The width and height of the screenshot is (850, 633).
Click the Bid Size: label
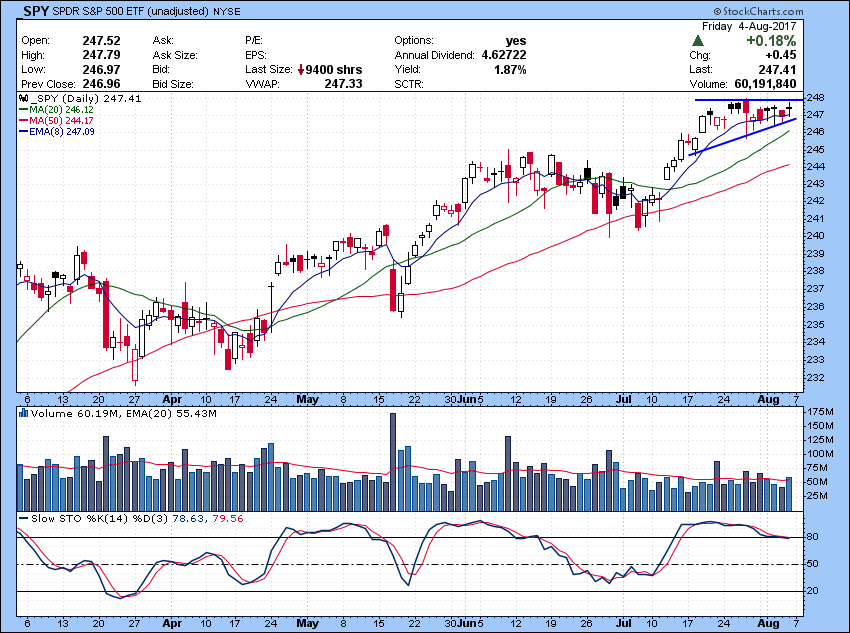(x=173, y=85)
